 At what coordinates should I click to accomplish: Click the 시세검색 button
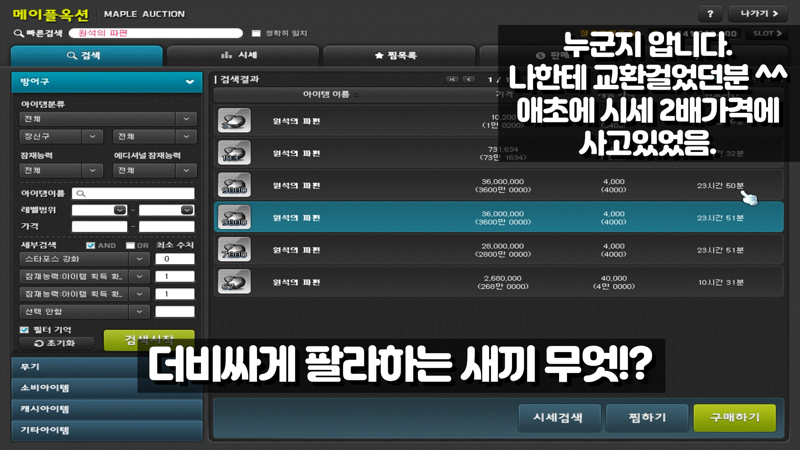[x=559, y=418]
